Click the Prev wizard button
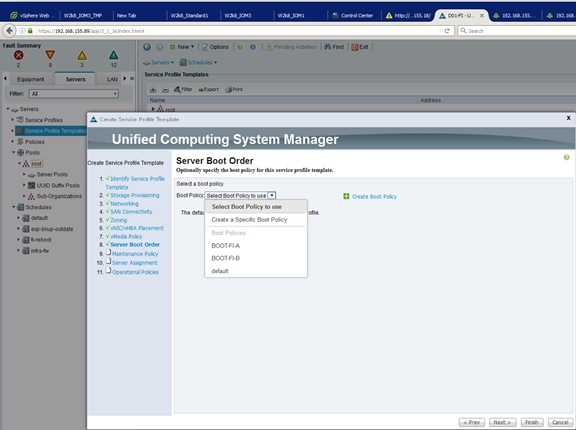Viewport: 576px width, 430px height. click(x=472, y=422)
